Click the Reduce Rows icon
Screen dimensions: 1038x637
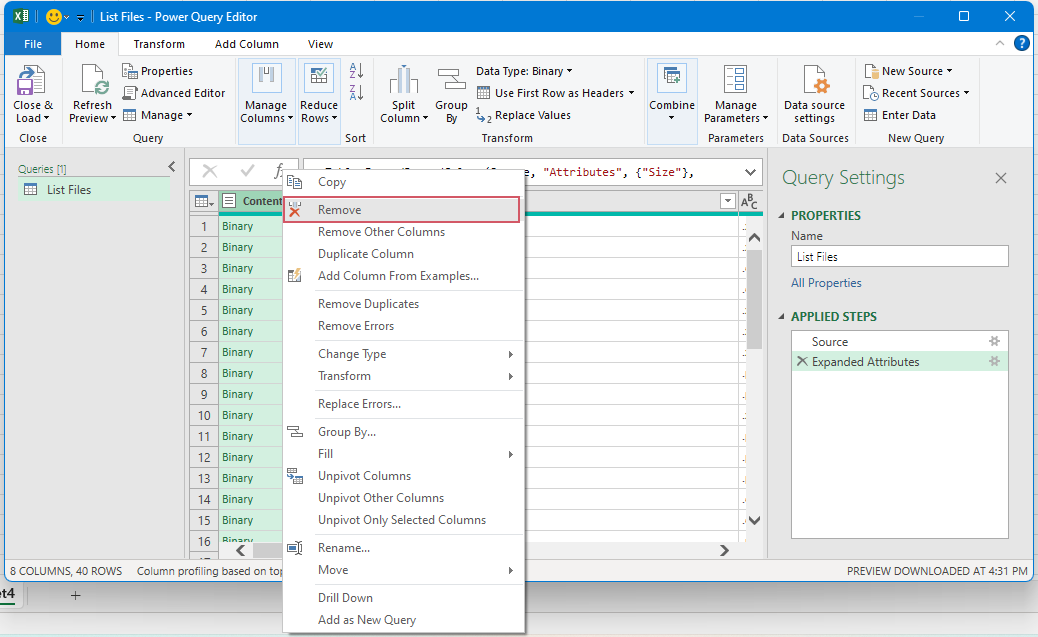[x=318, y=78]
